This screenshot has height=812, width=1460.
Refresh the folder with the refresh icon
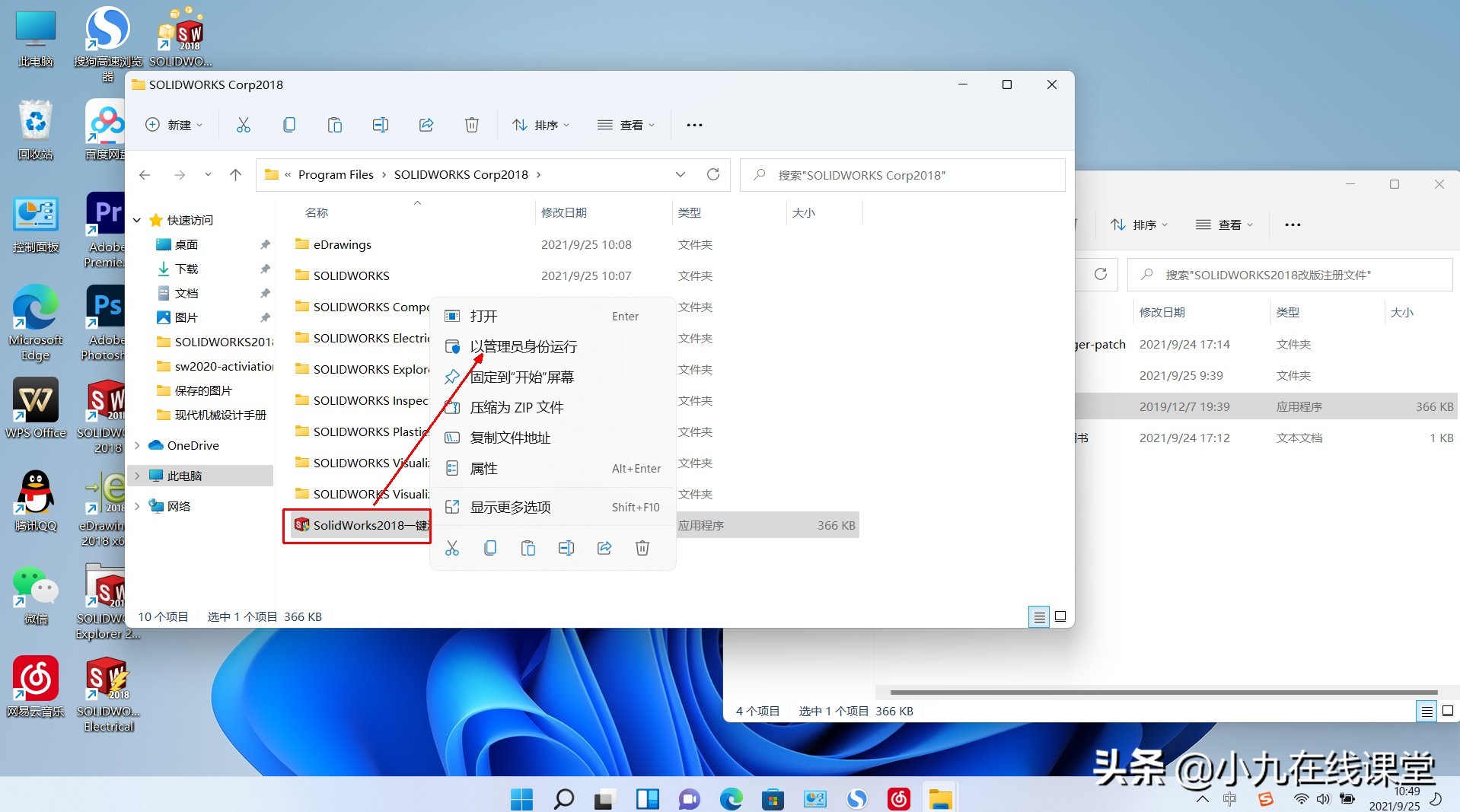tap(713, 174)
